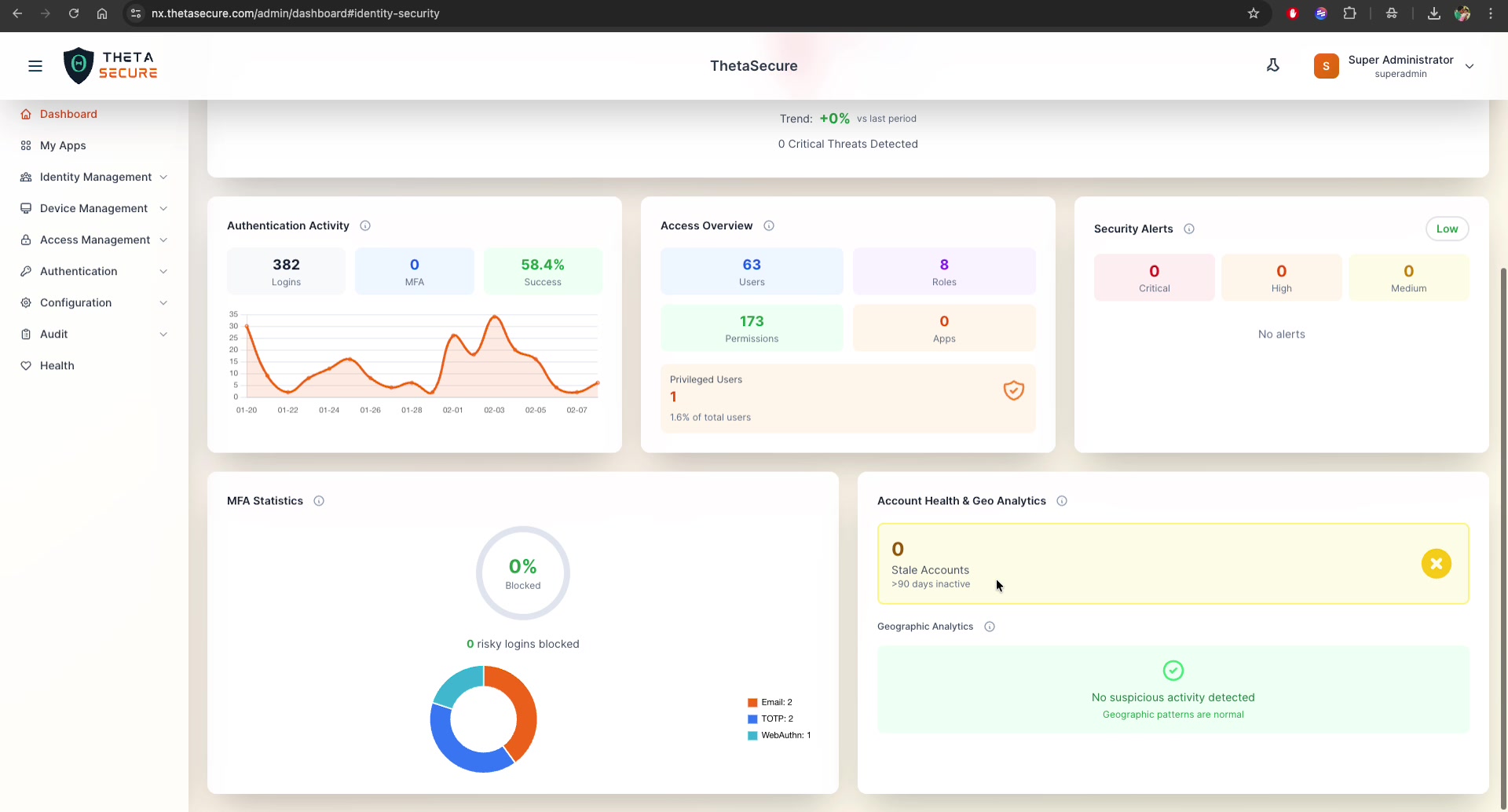Image resolution: width=1508 pixels, height=812 pixels.
Task: Click the Low severity badge
Action: click(1447, 229)
